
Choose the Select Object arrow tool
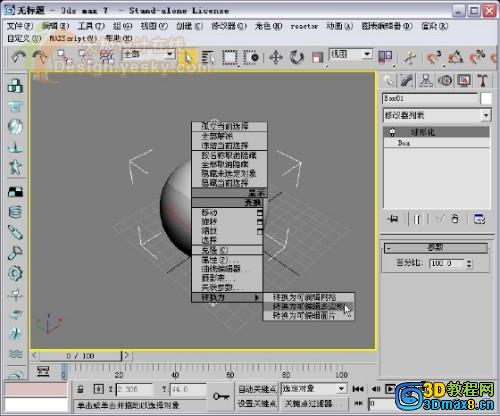click(188, 57)
